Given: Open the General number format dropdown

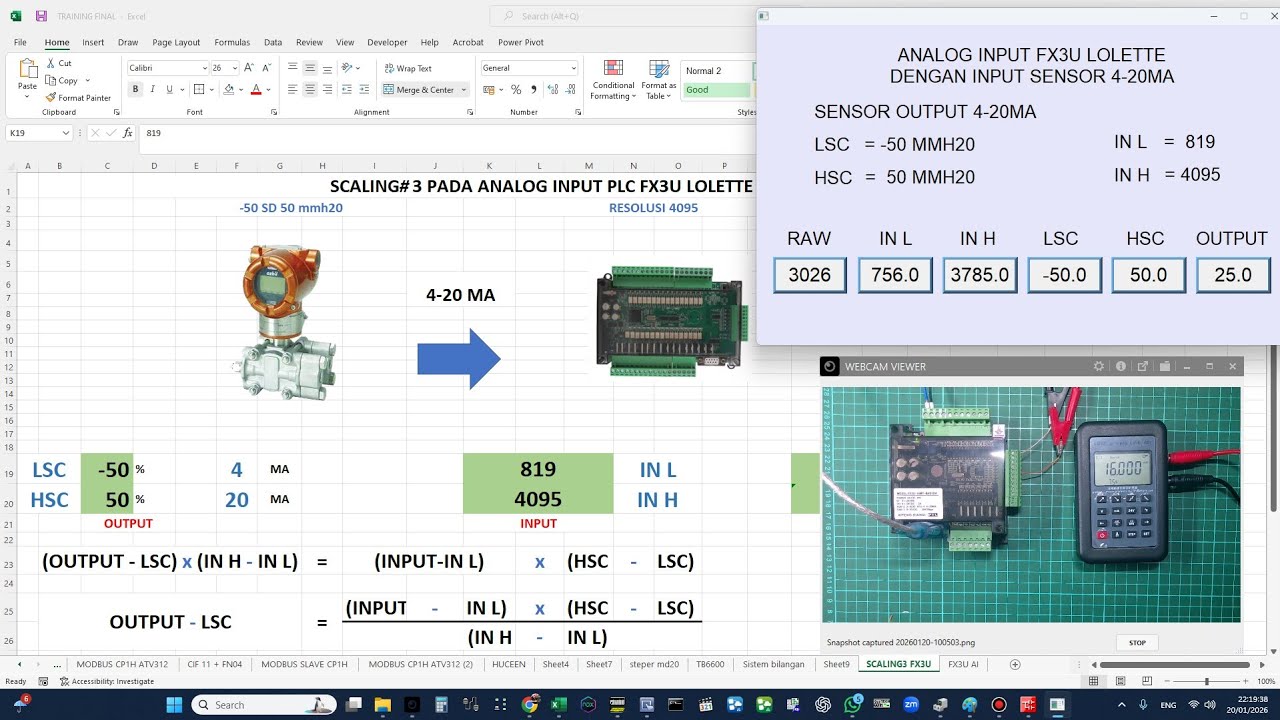Looking at the screenshot, I should pyautogui.click(x=573, y=68).
